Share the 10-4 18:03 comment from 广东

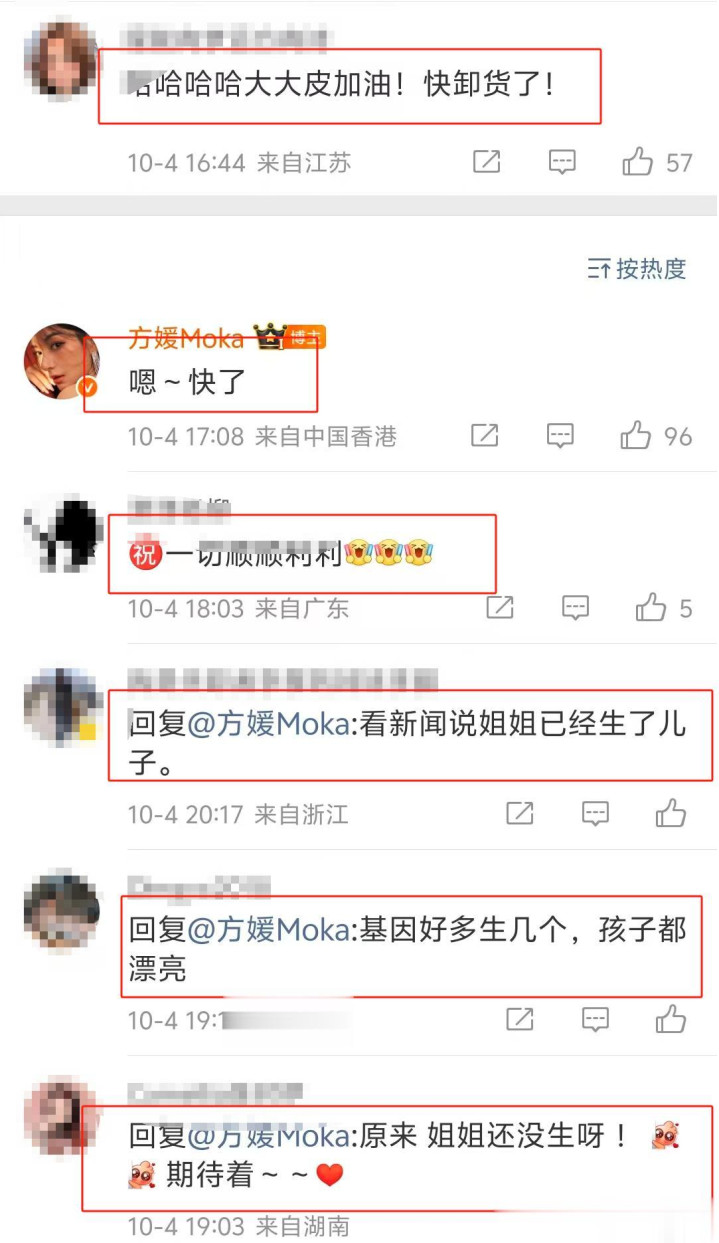[499, 607]
